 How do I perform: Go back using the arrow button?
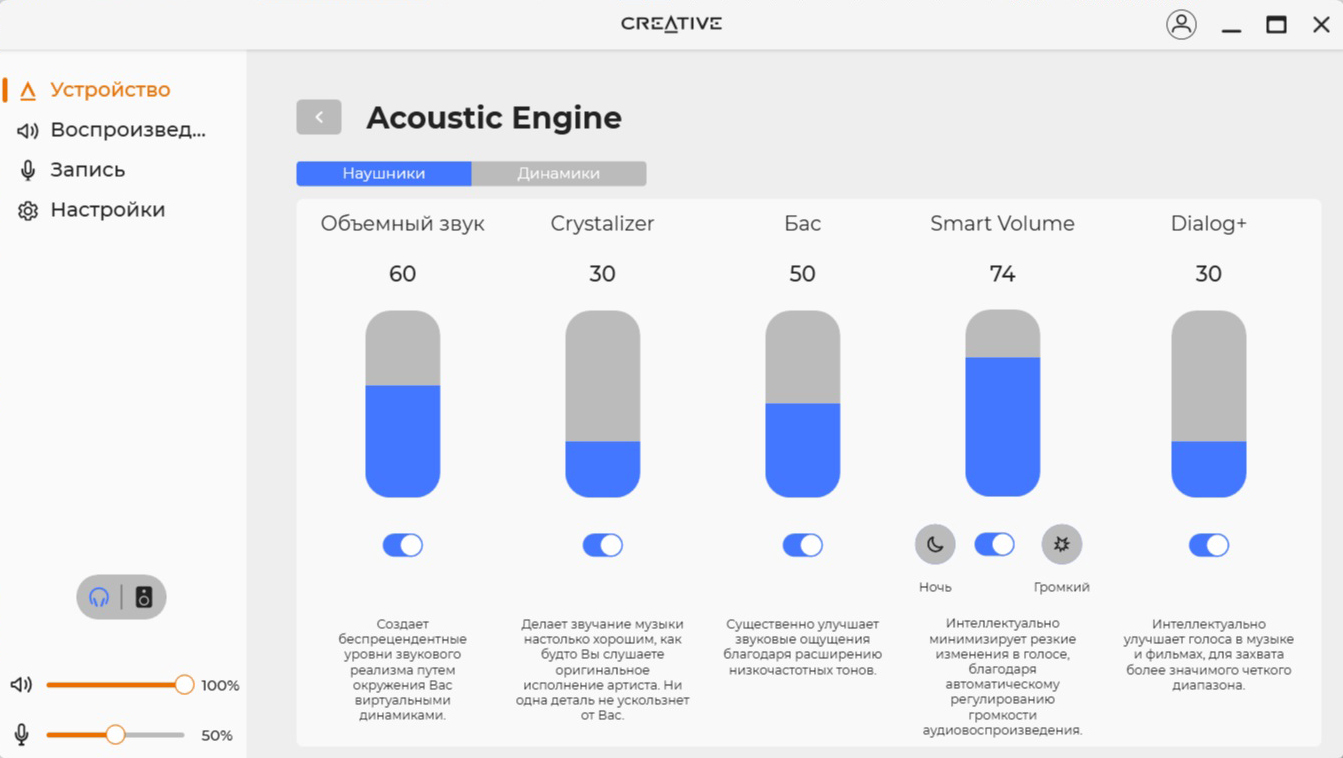319,117
